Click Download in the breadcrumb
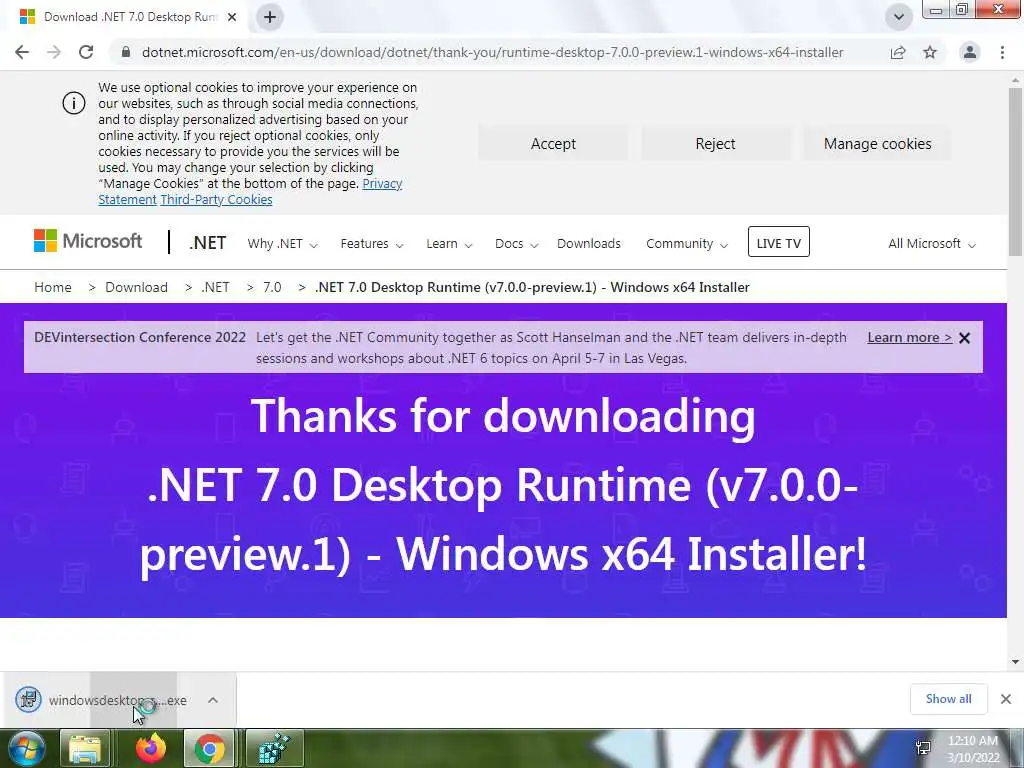Screen dimensions: 1024x768 pos(136,287)
